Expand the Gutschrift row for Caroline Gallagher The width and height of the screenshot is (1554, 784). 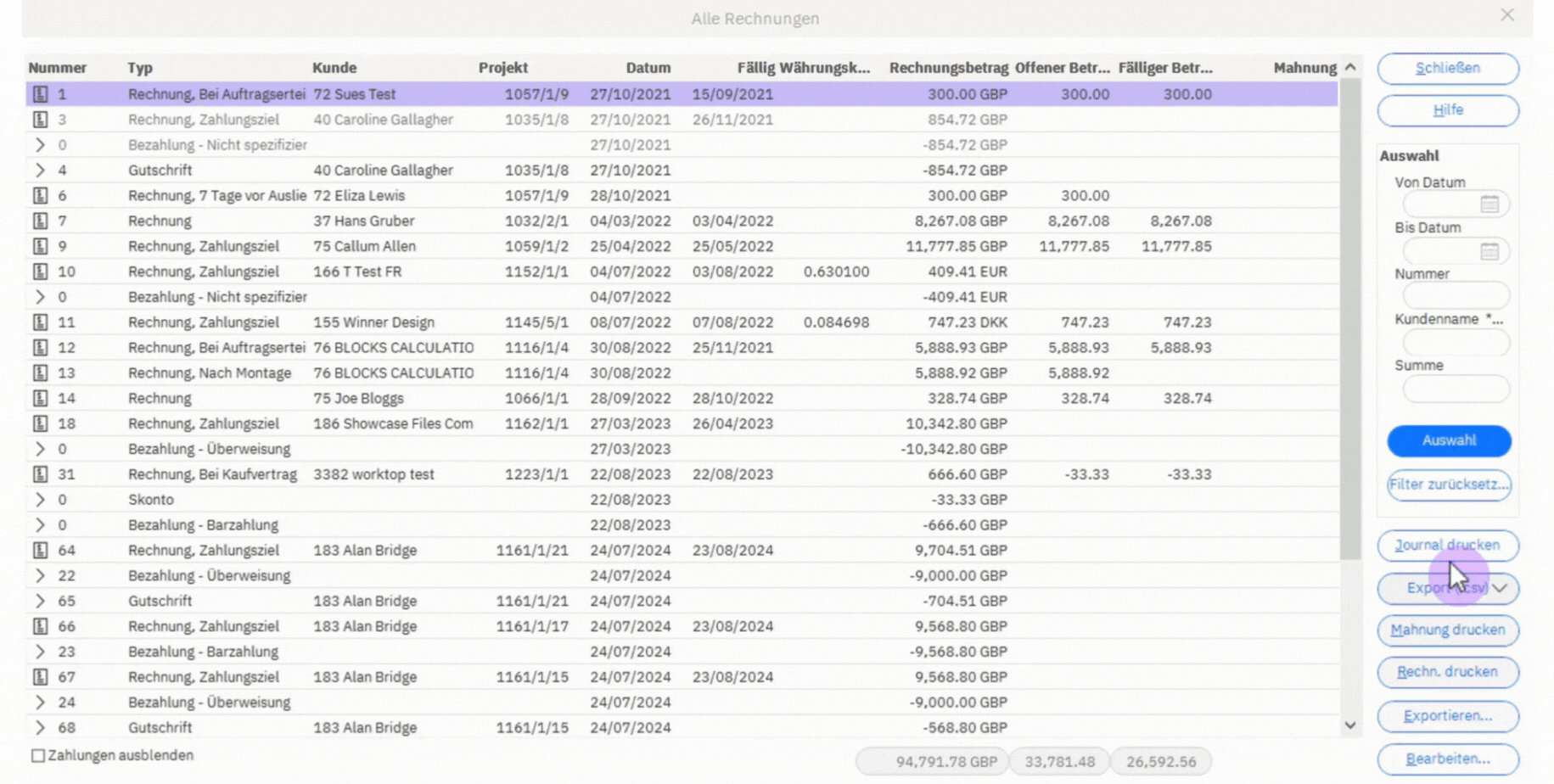[x=39, y=170]
